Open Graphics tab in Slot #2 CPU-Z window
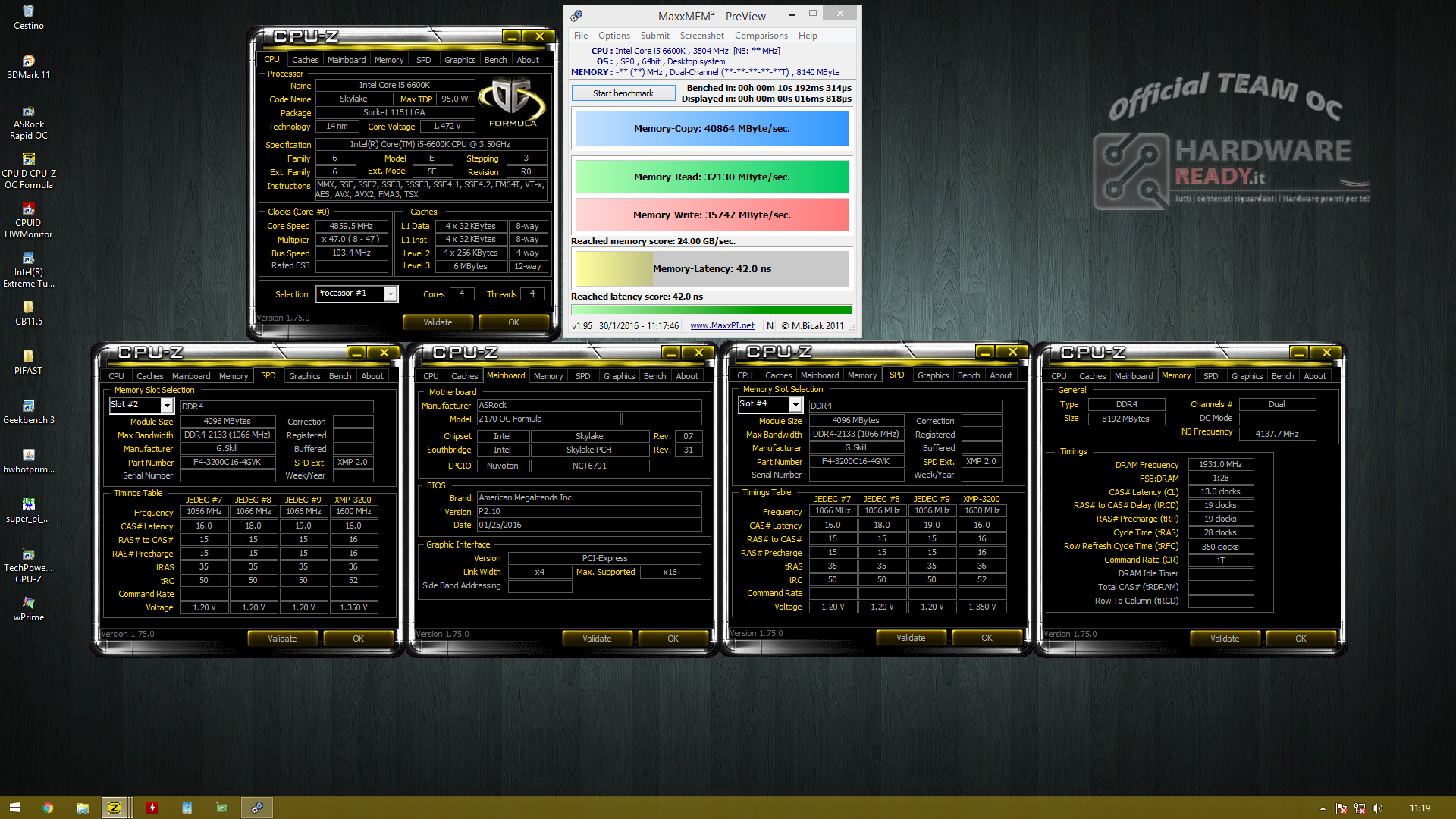1456x819 pixels. tap(304, 376)
